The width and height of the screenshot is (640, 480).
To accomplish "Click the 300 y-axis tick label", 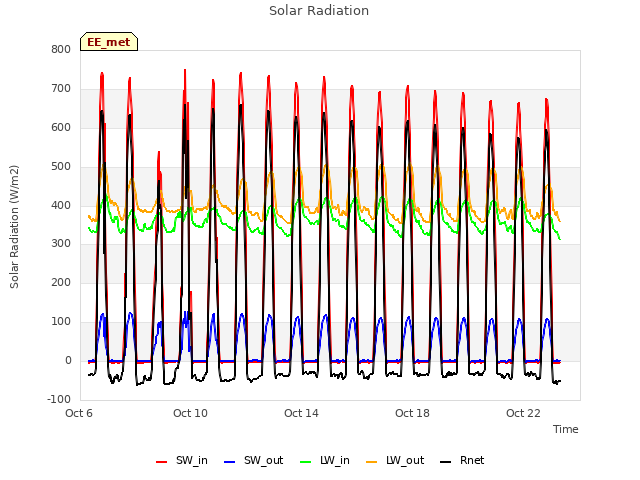I will pyautogui.click(x=61, y=243).
